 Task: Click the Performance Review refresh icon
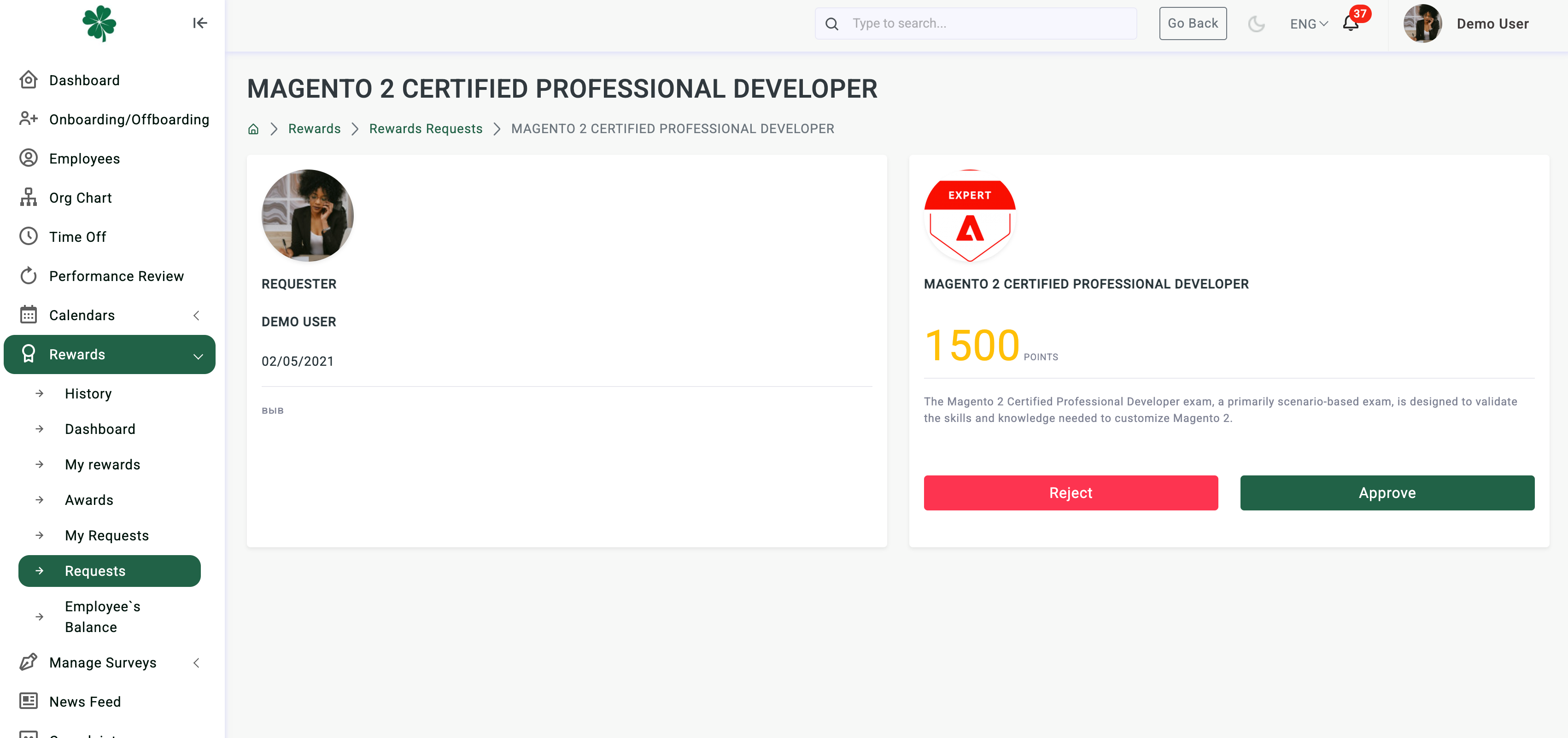(28, 276)
